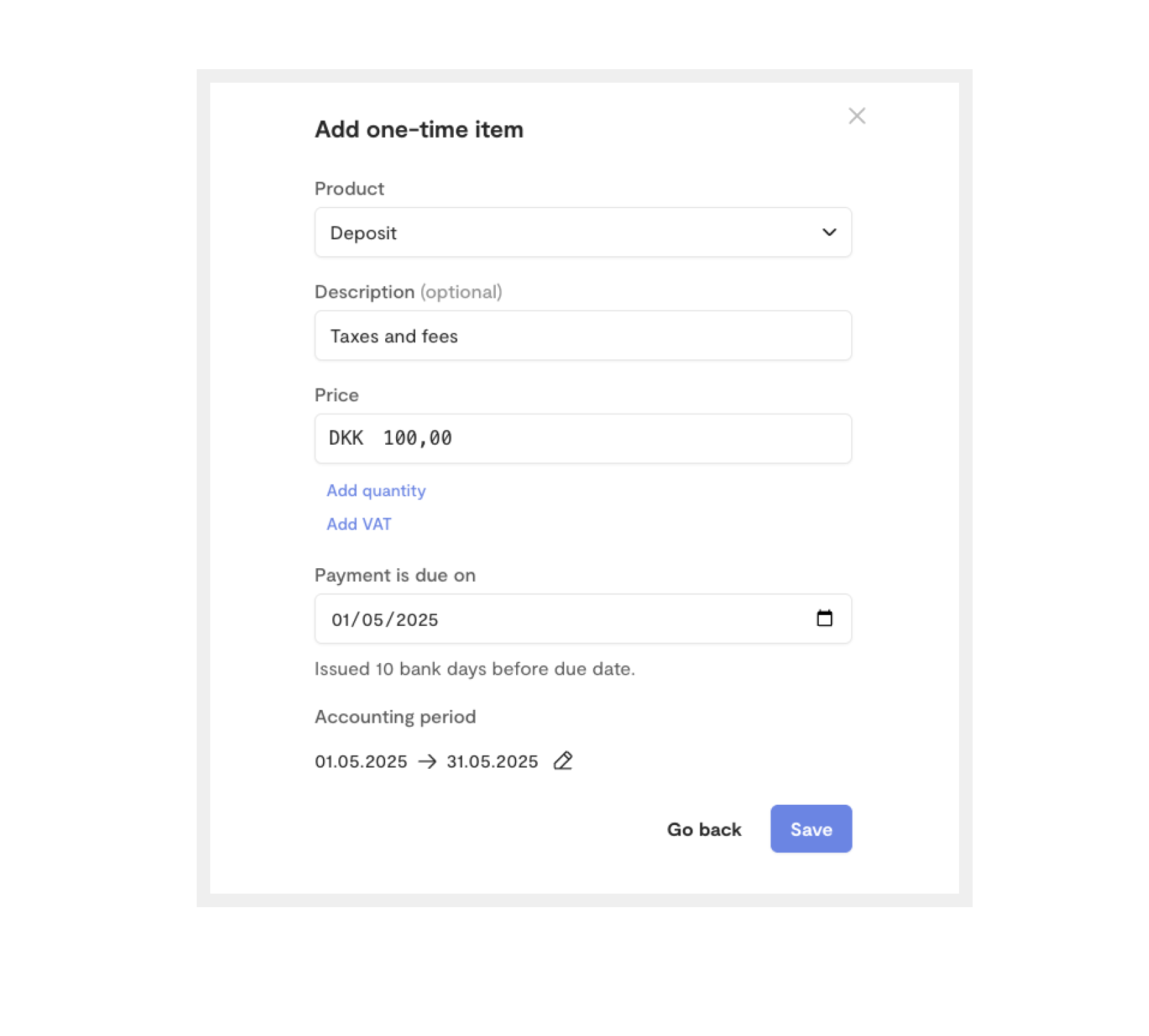This screenshot has width=1149, height=1036.
Task: Click the arrow between accounting period dates
Action: tap(427, 761)
